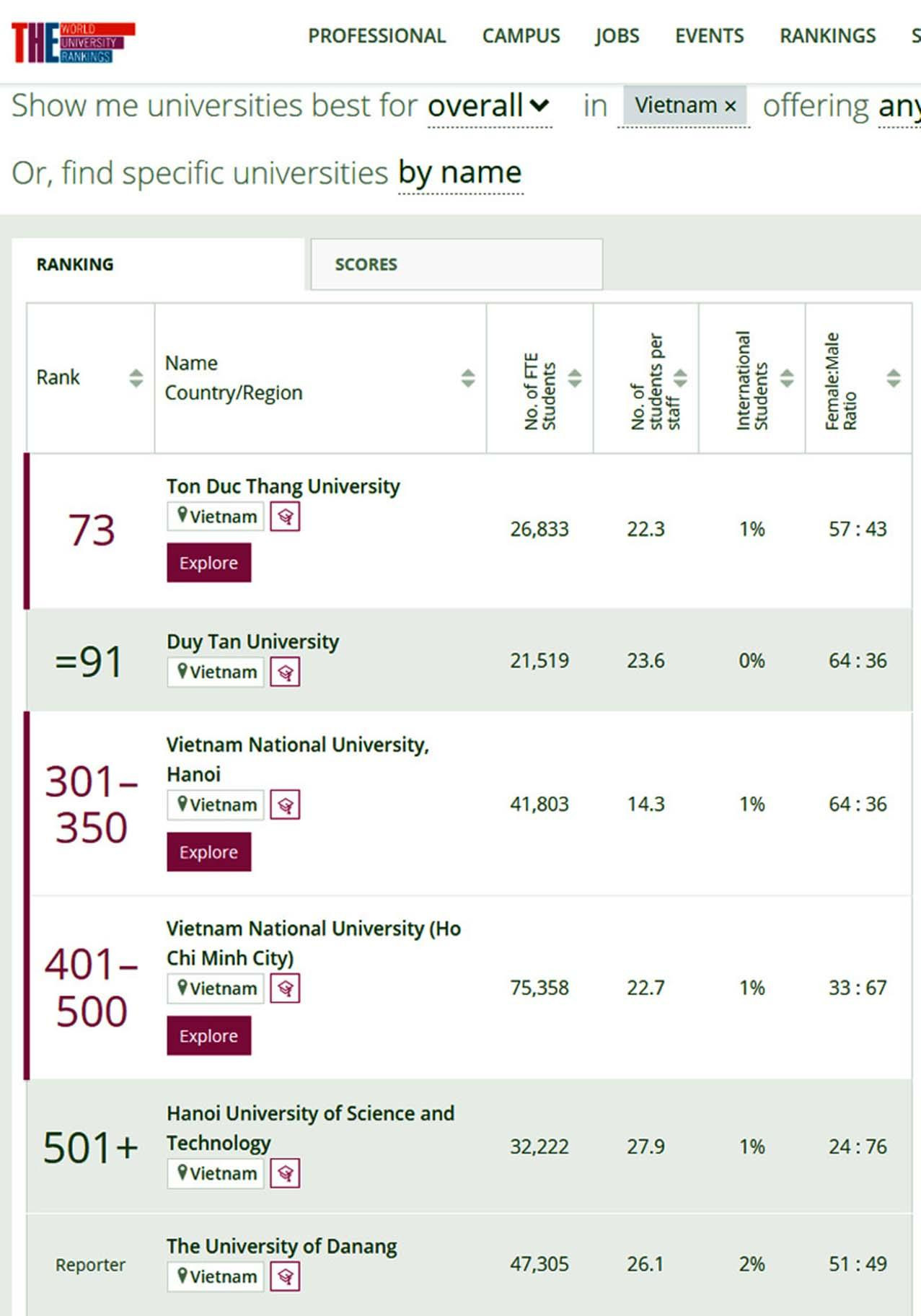The height and width of the screenshot is (1316, 921).
Task: Open Duy Tan University link
Action: click(x=252, y=641)
